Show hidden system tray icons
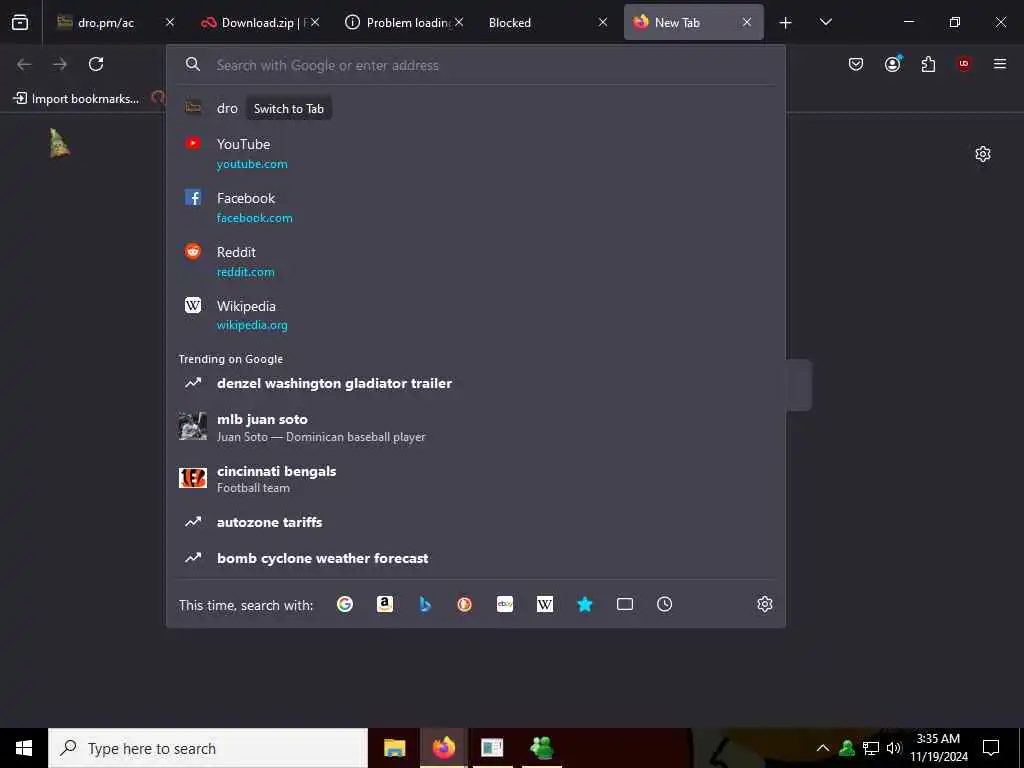This screenshot has height=768, width=1024. (823, 748)
